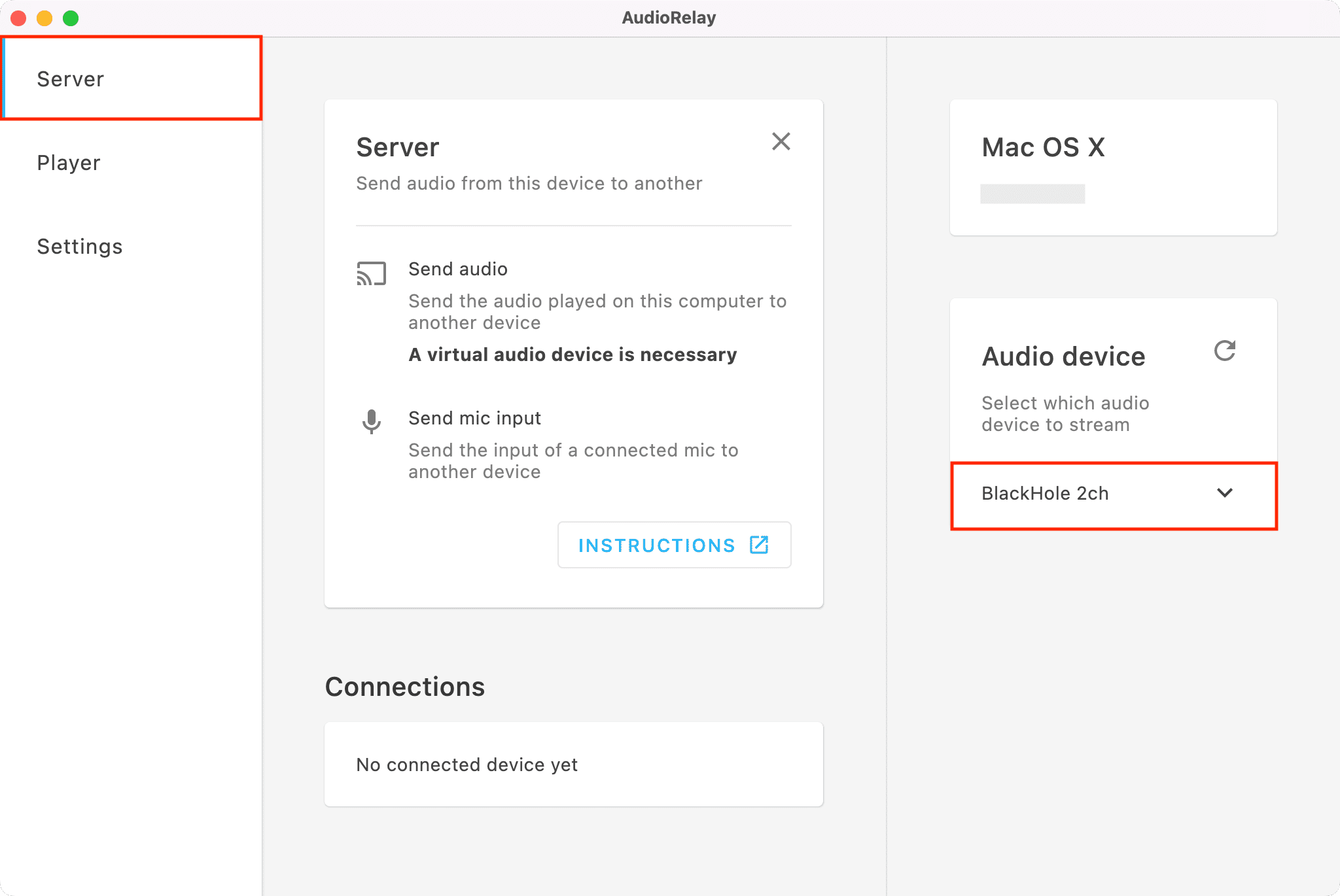
Task: Close the AudioRelay window with red button
Action: [18, 18]
